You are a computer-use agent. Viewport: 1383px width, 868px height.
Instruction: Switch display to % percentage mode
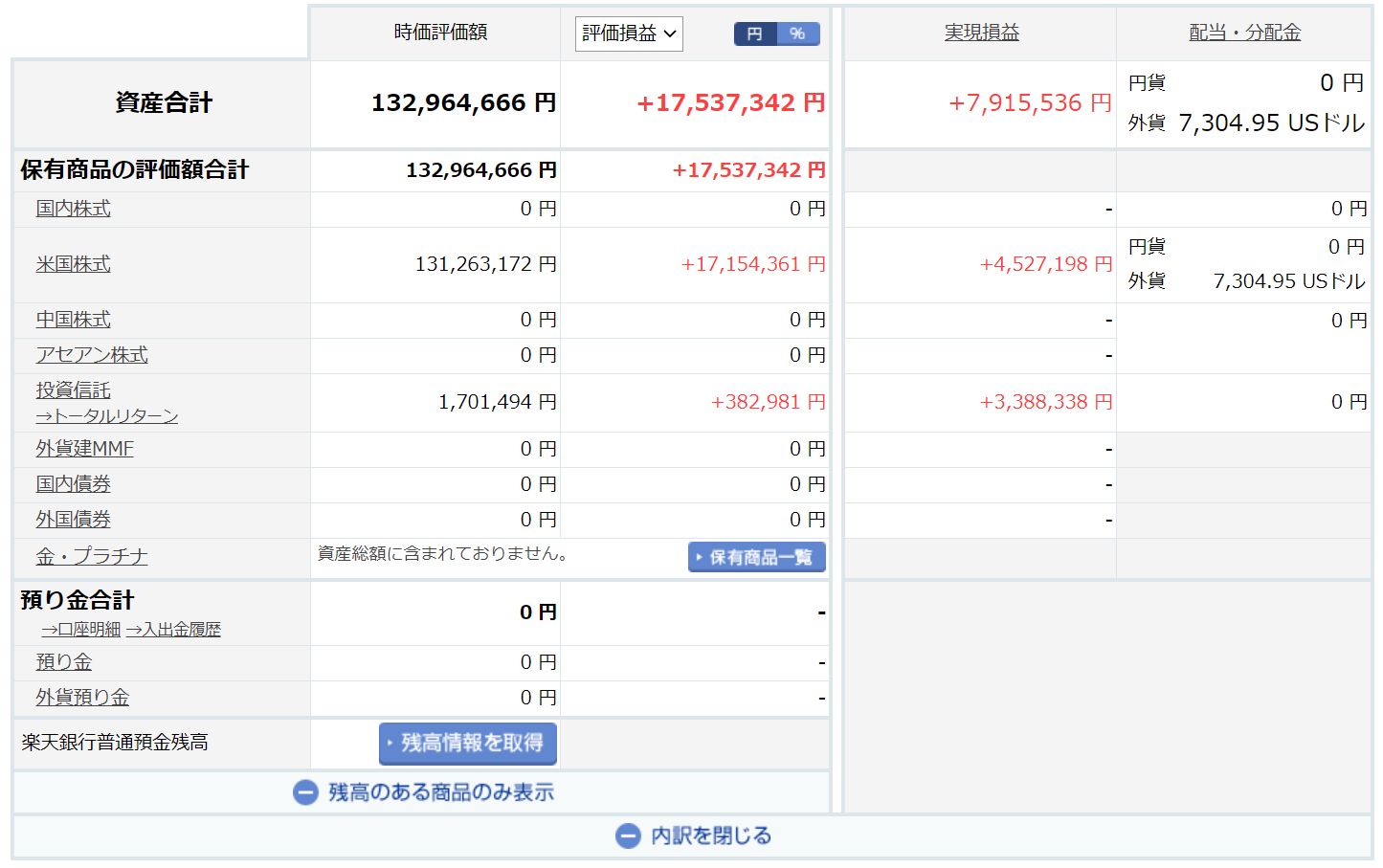[797, 33]
